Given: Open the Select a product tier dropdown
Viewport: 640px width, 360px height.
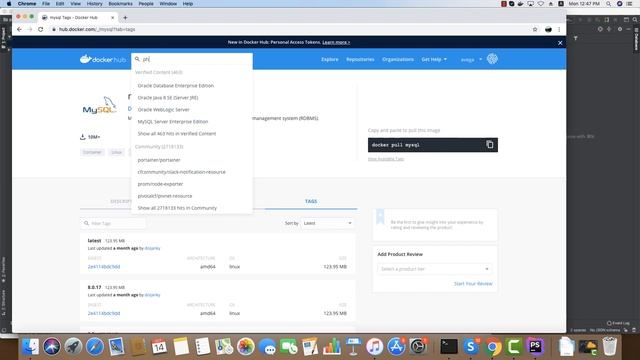Looking at the screenshot, I should tap(435, 269).
